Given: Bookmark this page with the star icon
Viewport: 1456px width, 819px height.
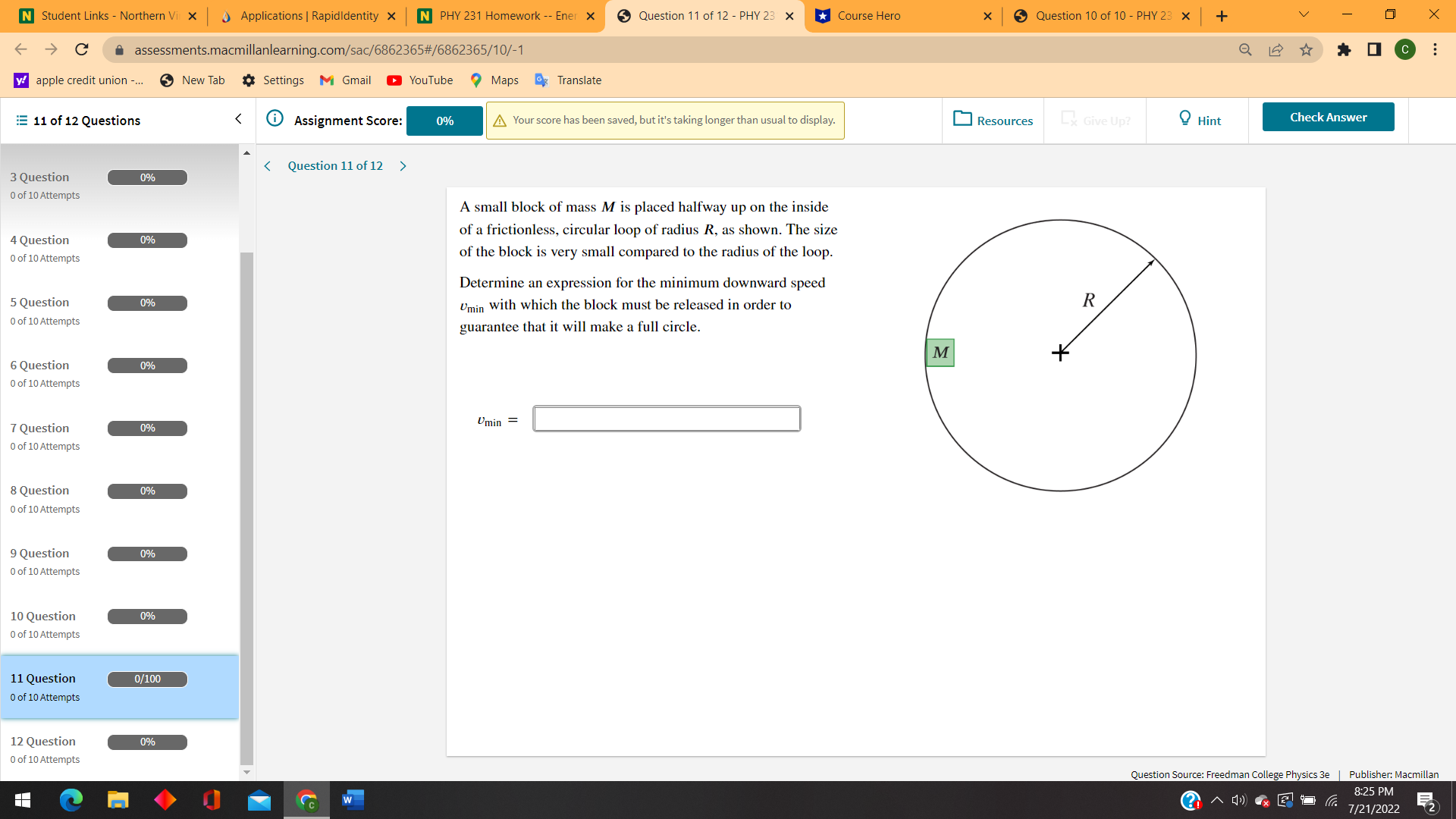Looking at the screenshot, I should [1306, 50].
